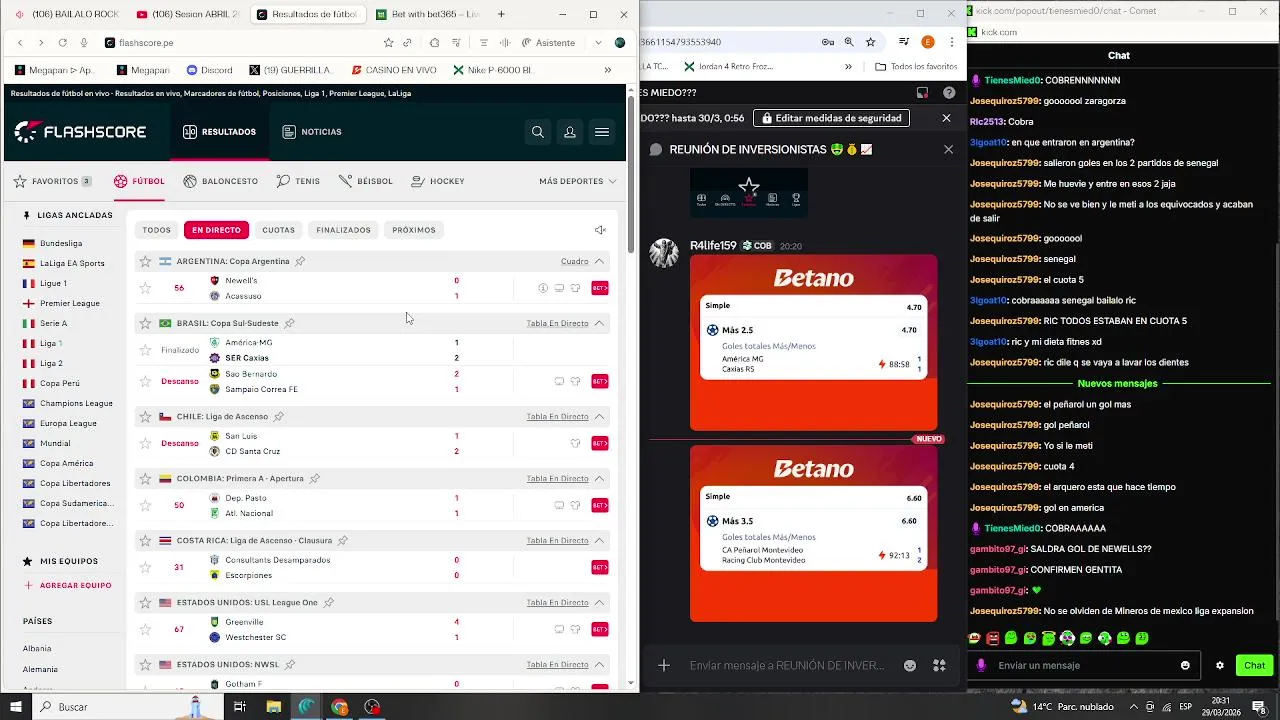Open Kick chat settings gear
The height and width of the screenshot is (720, 1280).
(1220, 665)
